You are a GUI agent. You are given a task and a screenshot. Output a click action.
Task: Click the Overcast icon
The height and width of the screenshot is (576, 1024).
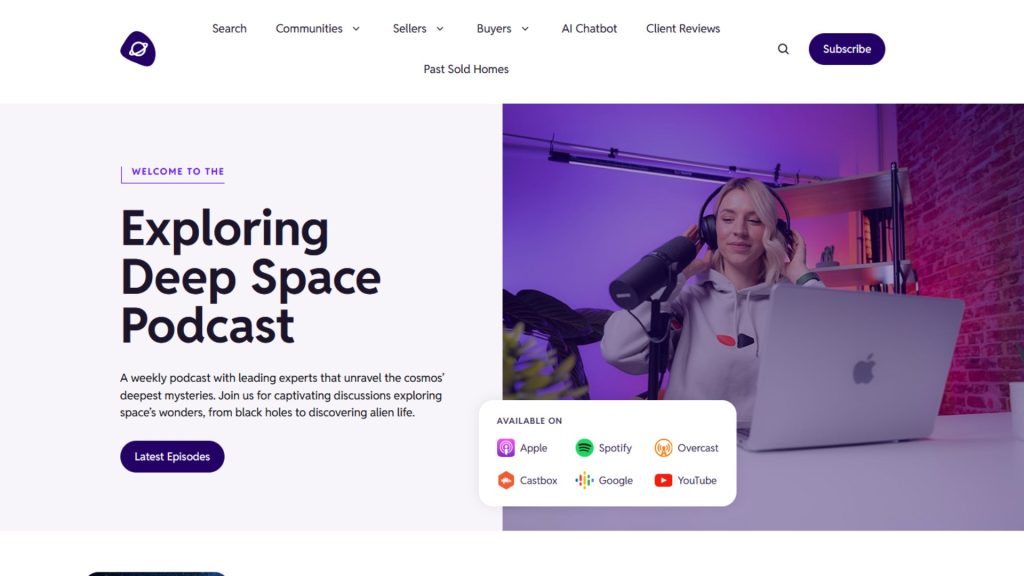pyautogui.click(x=663, y=448)
